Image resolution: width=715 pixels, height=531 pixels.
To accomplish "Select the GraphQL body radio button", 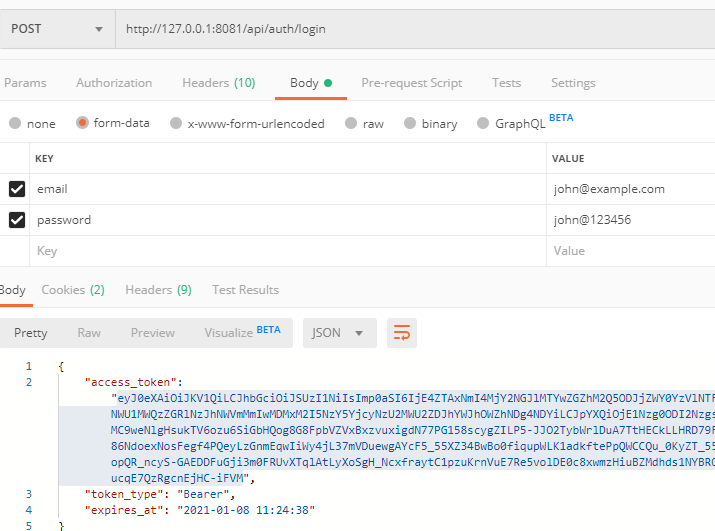I will pos(482,124).
